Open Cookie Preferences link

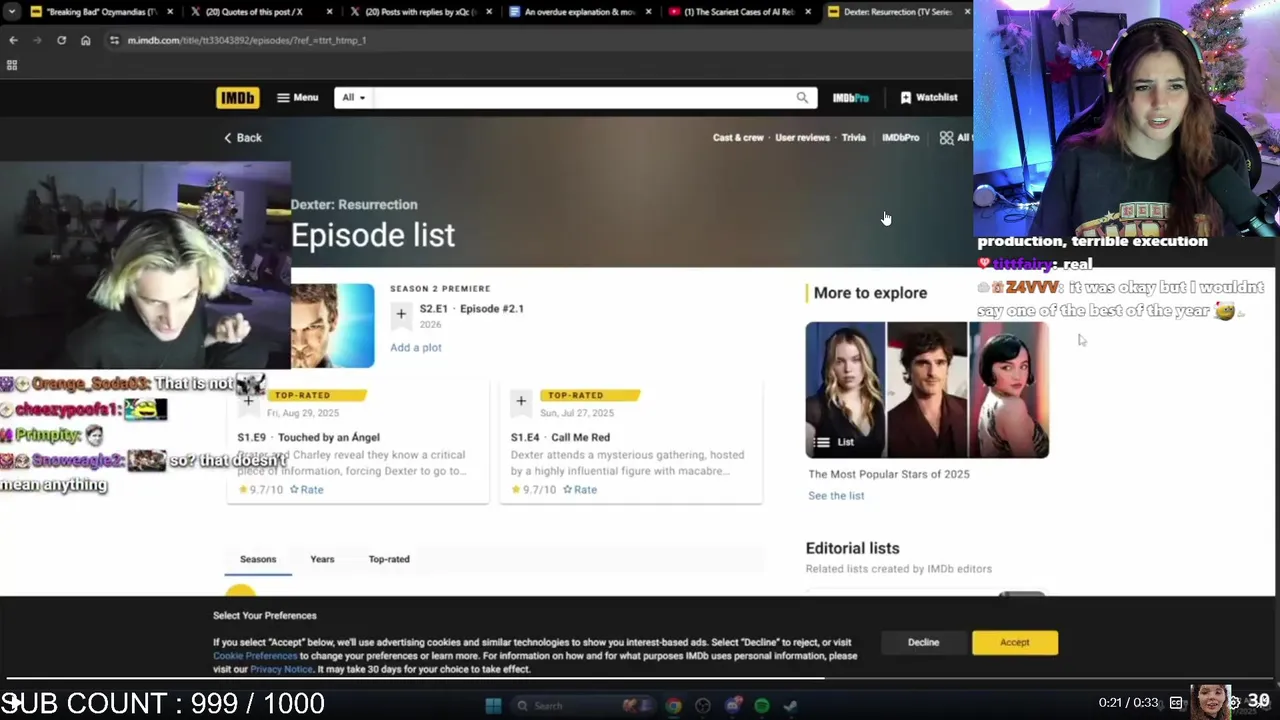pyautogui.click(x=255, y=656)
